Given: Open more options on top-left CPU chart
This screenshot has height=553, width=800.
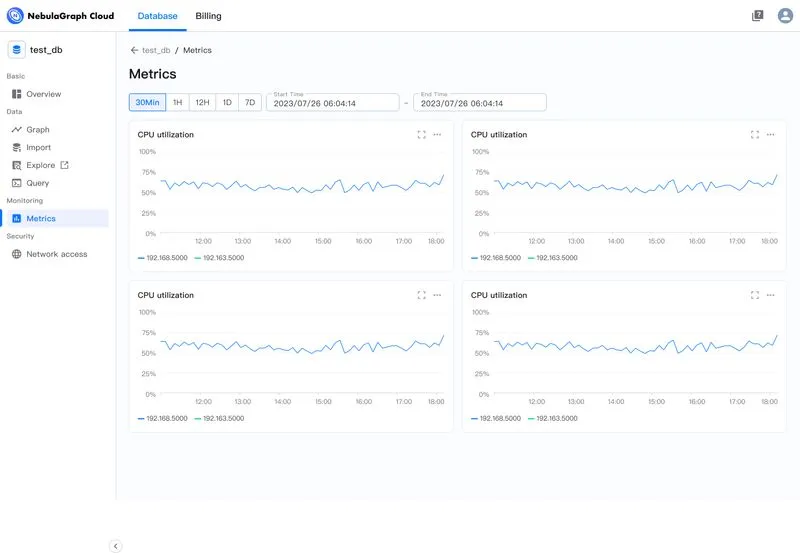Looking at the screenshot, I should coord(437,135).
